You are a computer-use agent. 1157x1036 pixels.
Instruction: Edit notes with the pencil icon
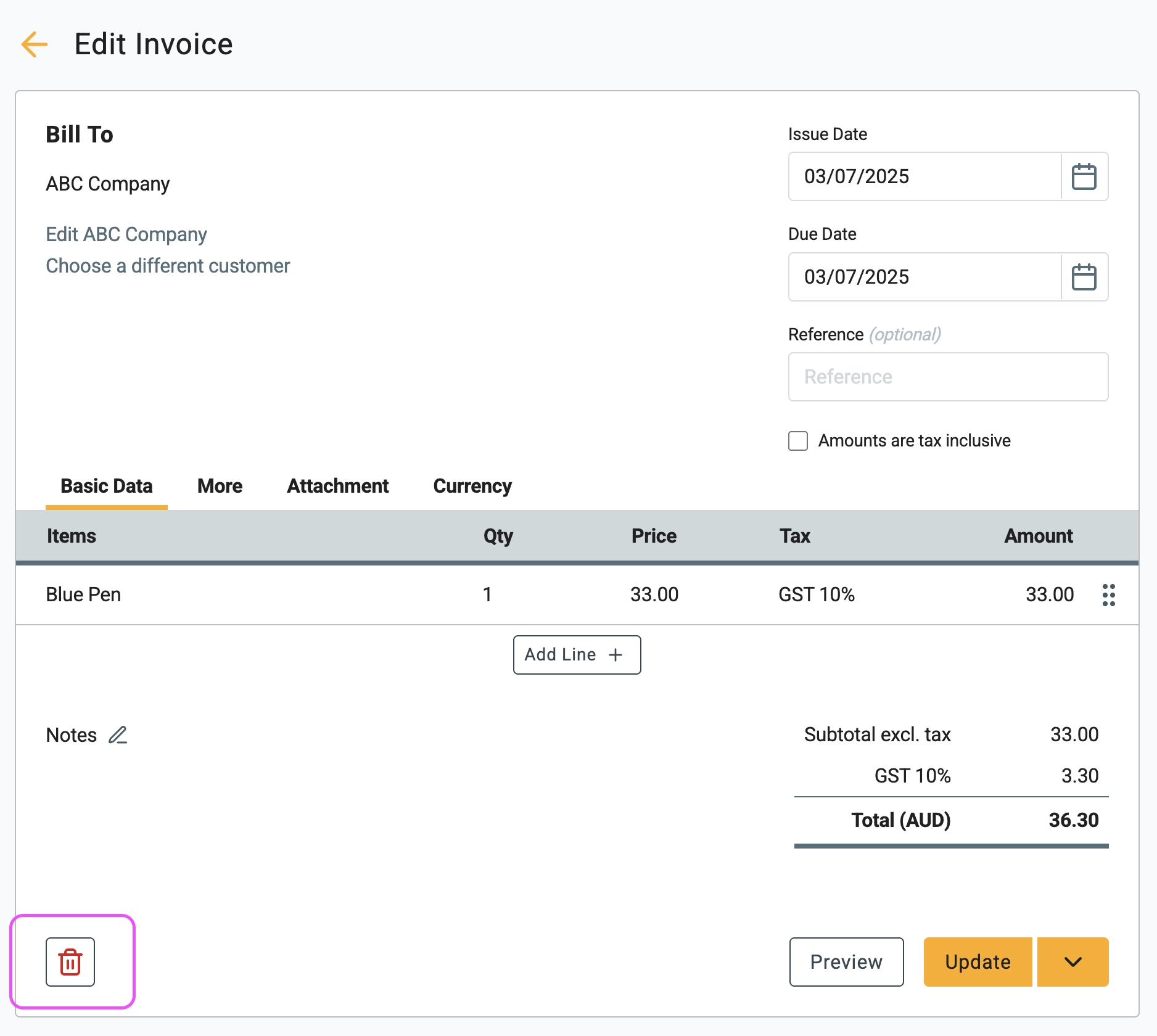(118, 735)
